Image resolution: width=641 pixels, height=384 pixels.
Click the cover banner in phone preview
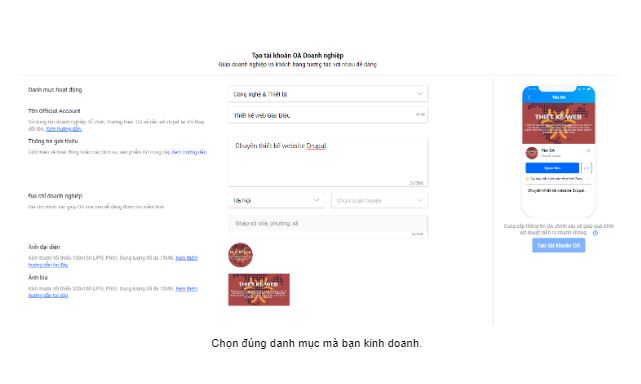tap(558, 124)
